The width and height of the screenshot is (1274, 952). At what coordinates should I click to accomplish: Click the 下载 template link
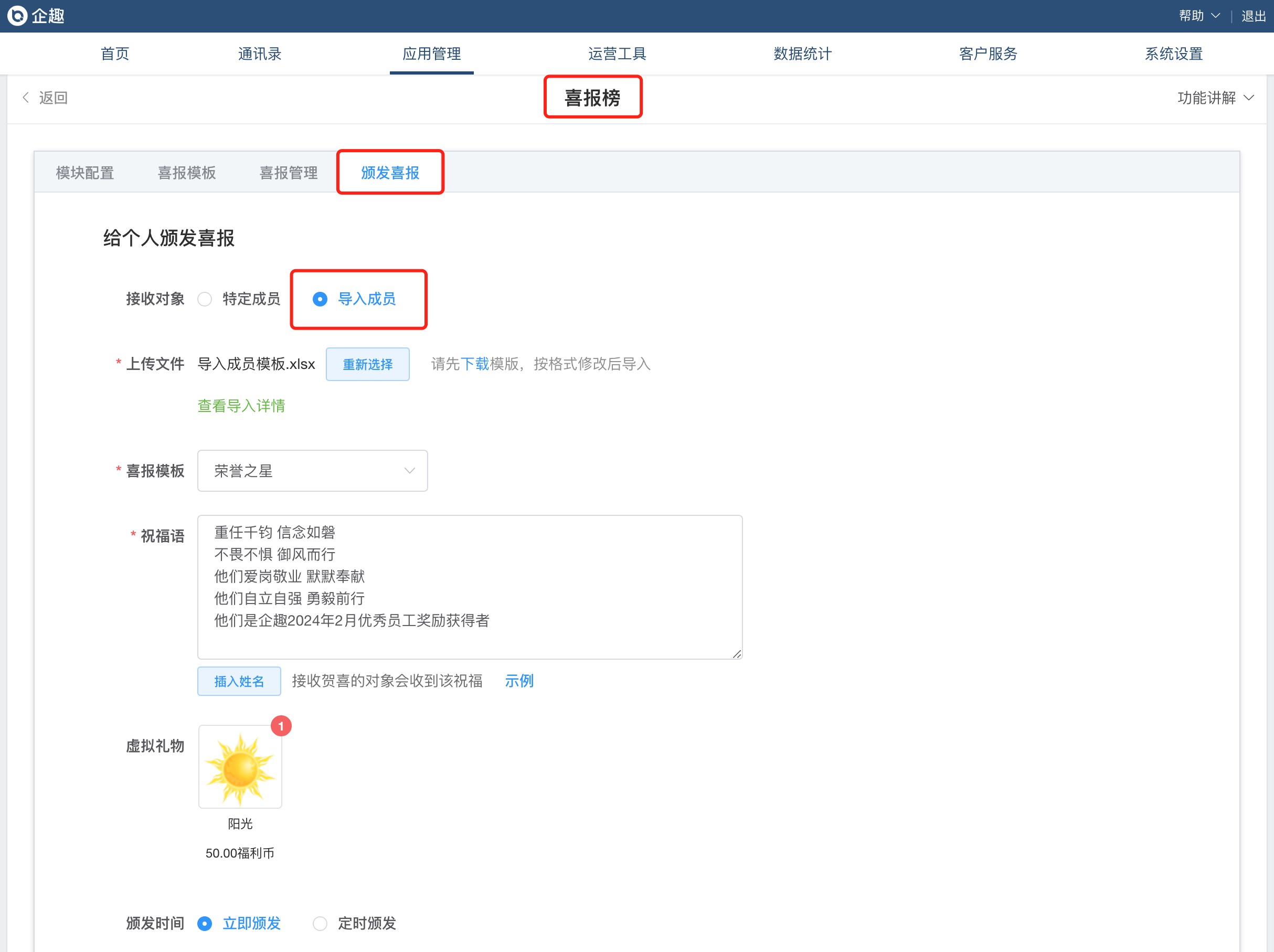[474, 364]
